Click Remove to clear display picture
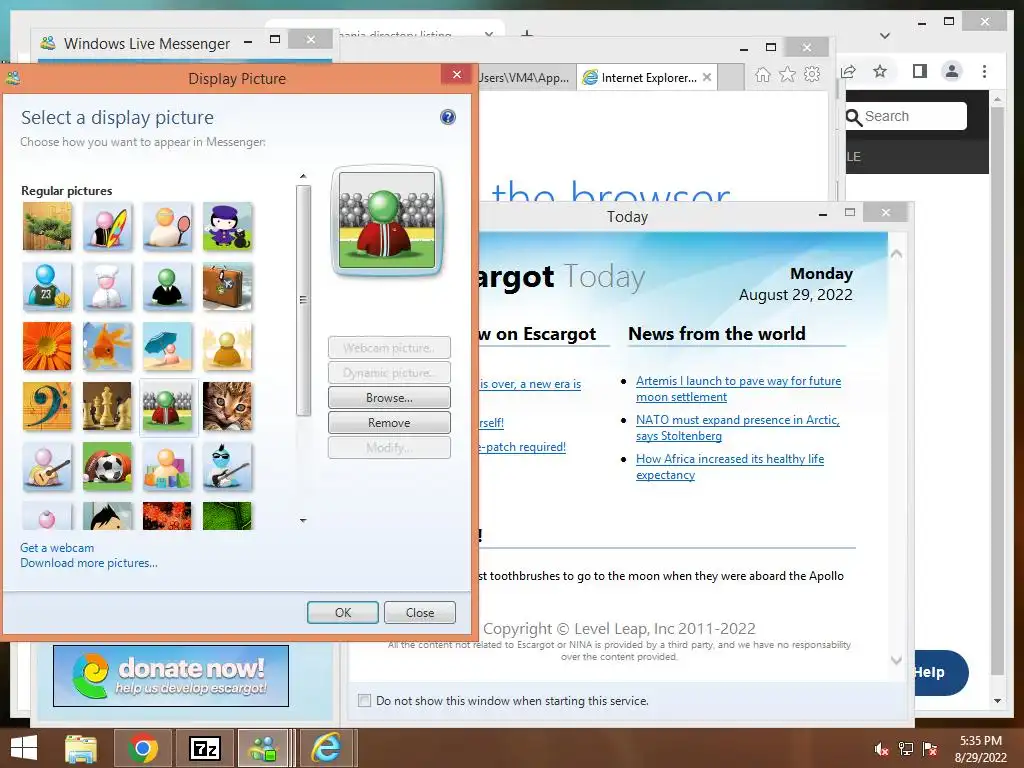The image size is (1024, 768). pyautogui.click(x=389, y=423)
